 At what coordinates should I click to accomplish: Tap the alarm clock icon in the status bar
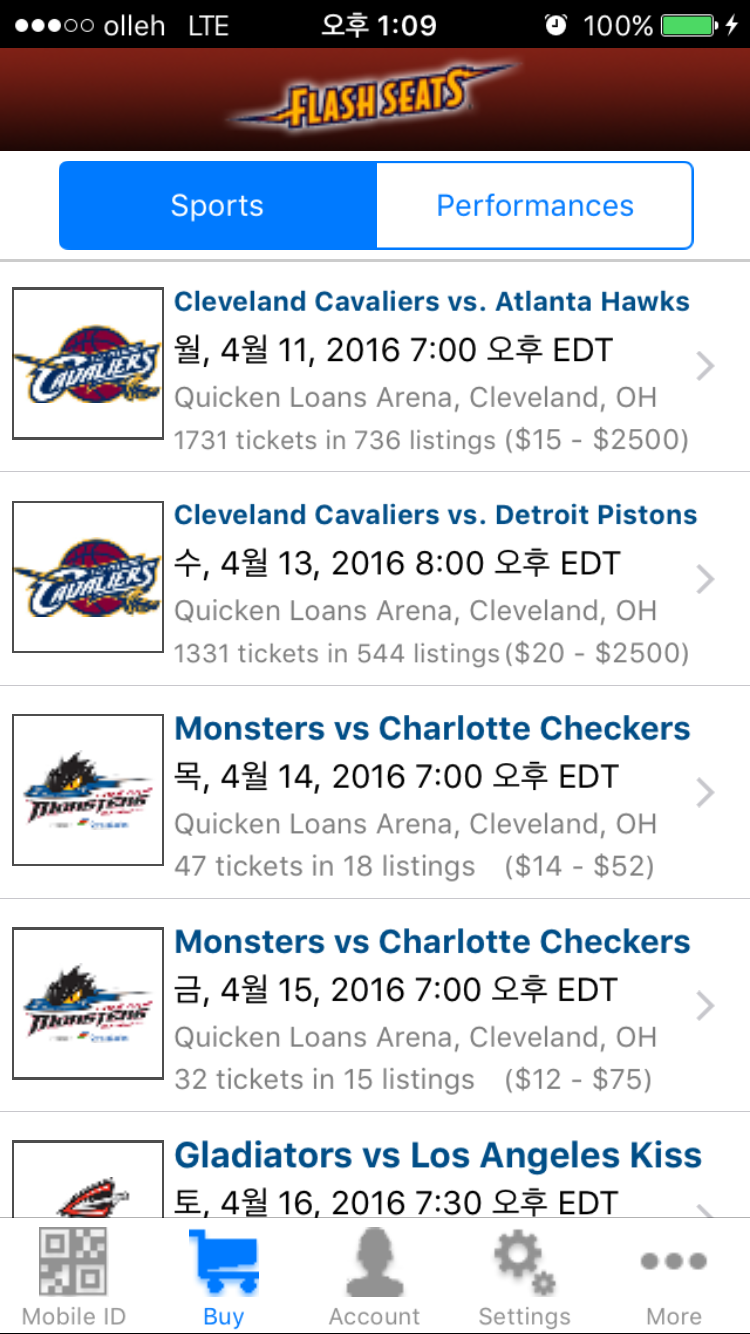(556, 25)
